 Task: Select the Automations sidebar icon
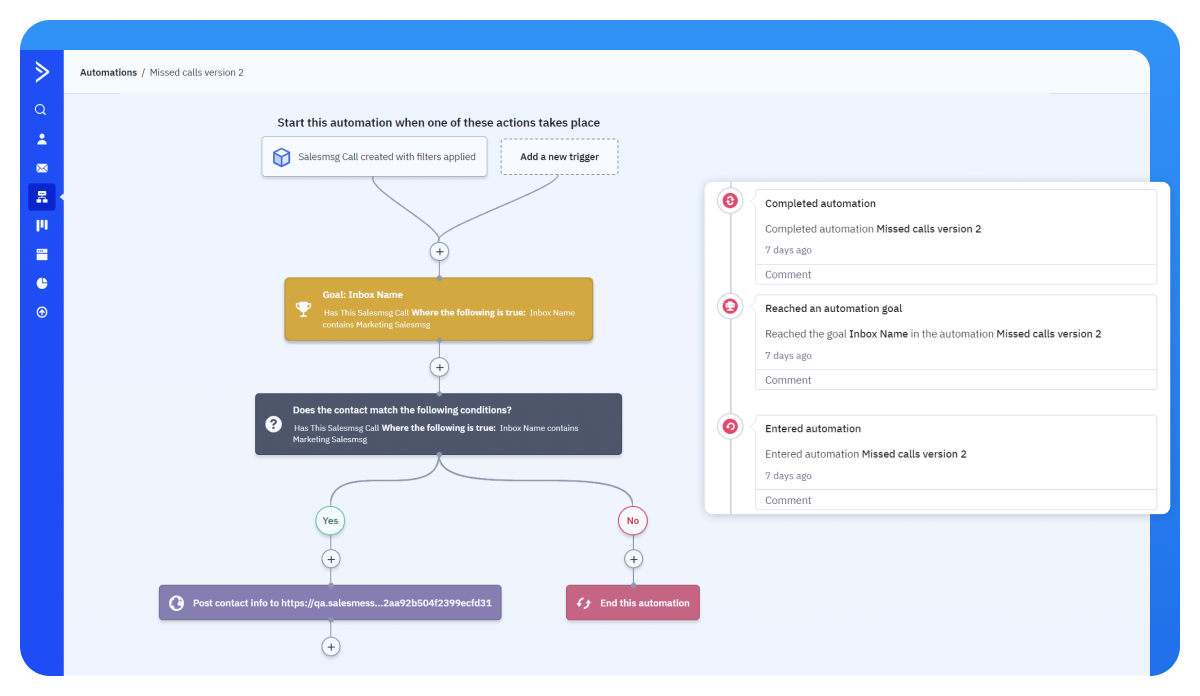[x=41, y=196]
